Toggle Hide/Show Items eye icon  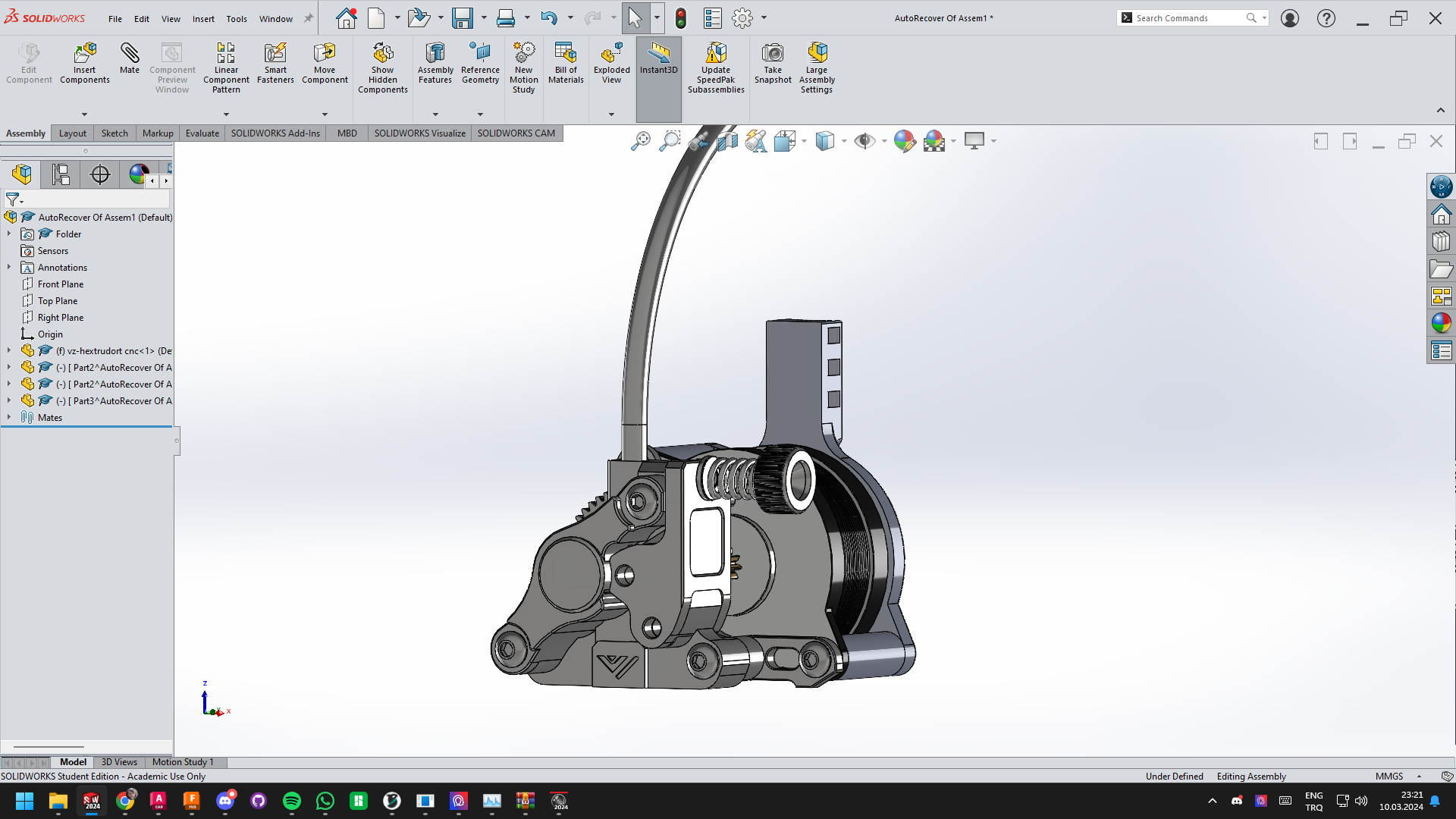point(864,141)
